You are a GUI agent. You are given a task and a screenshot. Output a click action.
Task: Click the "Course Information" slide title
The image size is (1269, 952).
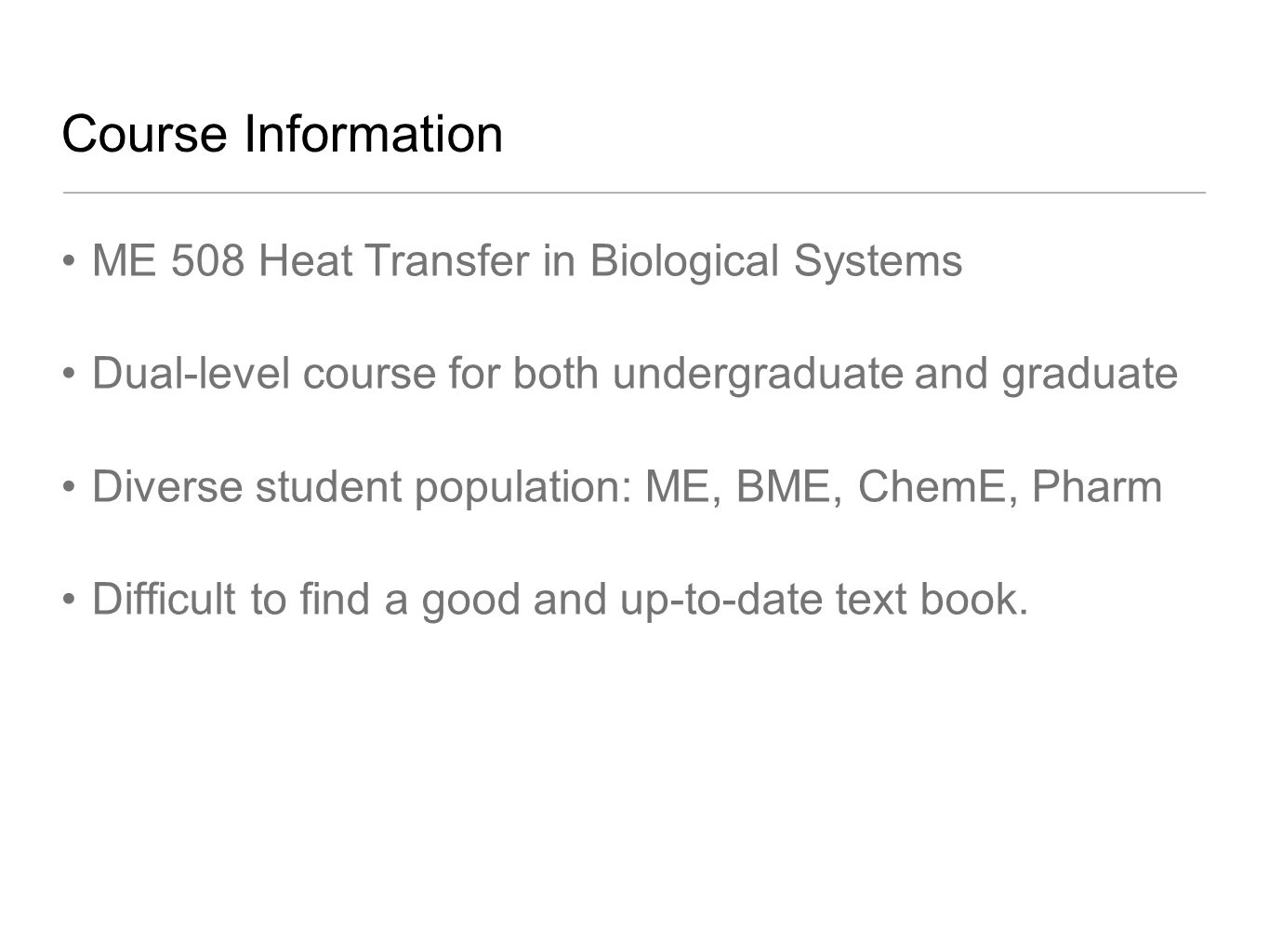click(282, 134)
